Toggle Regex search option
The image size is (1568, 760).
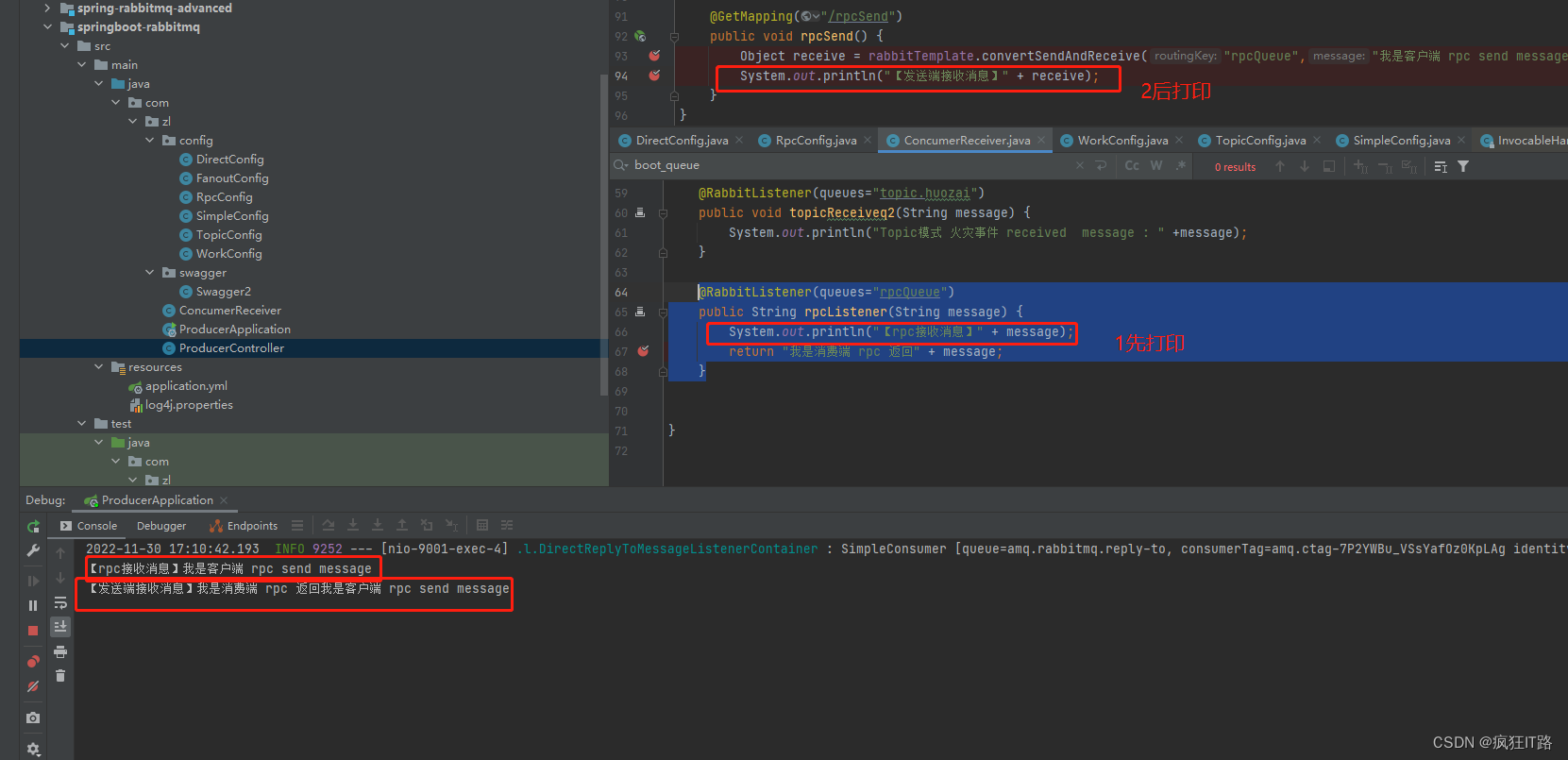pos(1181,166)
